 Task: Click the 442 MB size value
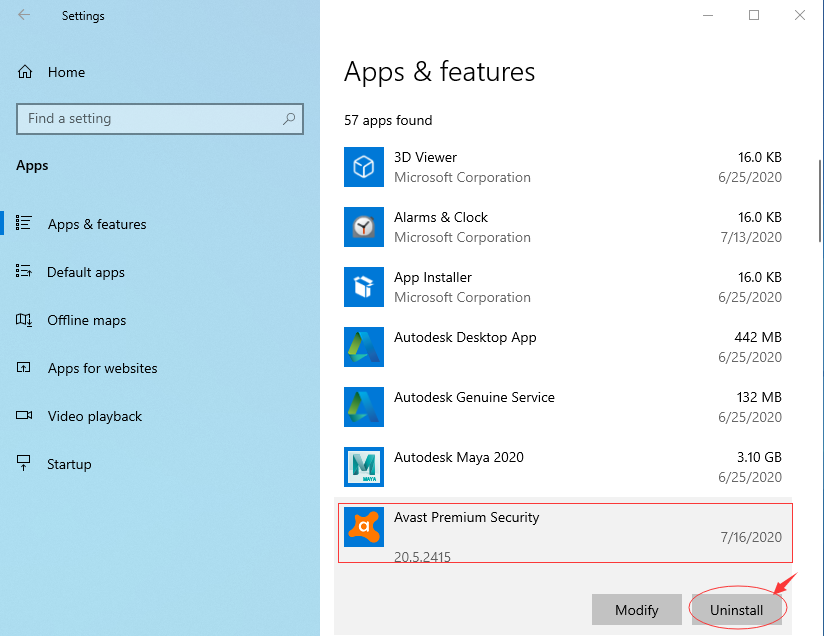758,337
